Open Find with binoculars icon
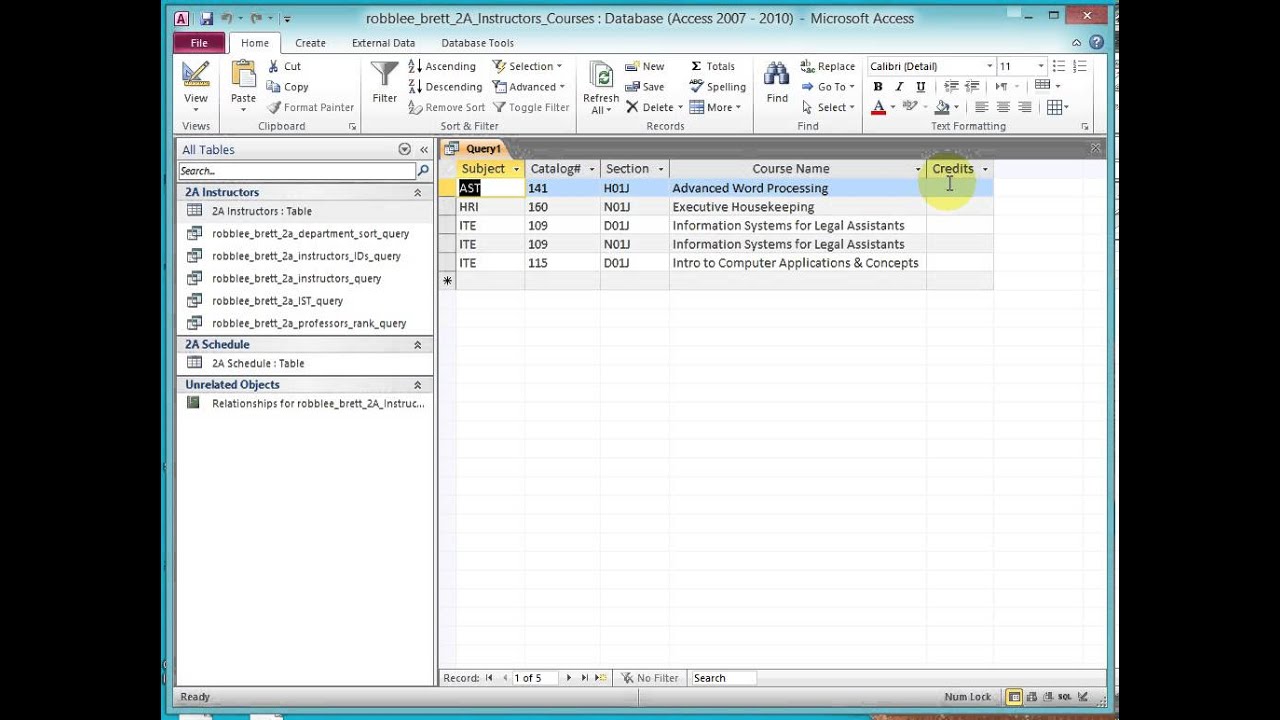 777,74
